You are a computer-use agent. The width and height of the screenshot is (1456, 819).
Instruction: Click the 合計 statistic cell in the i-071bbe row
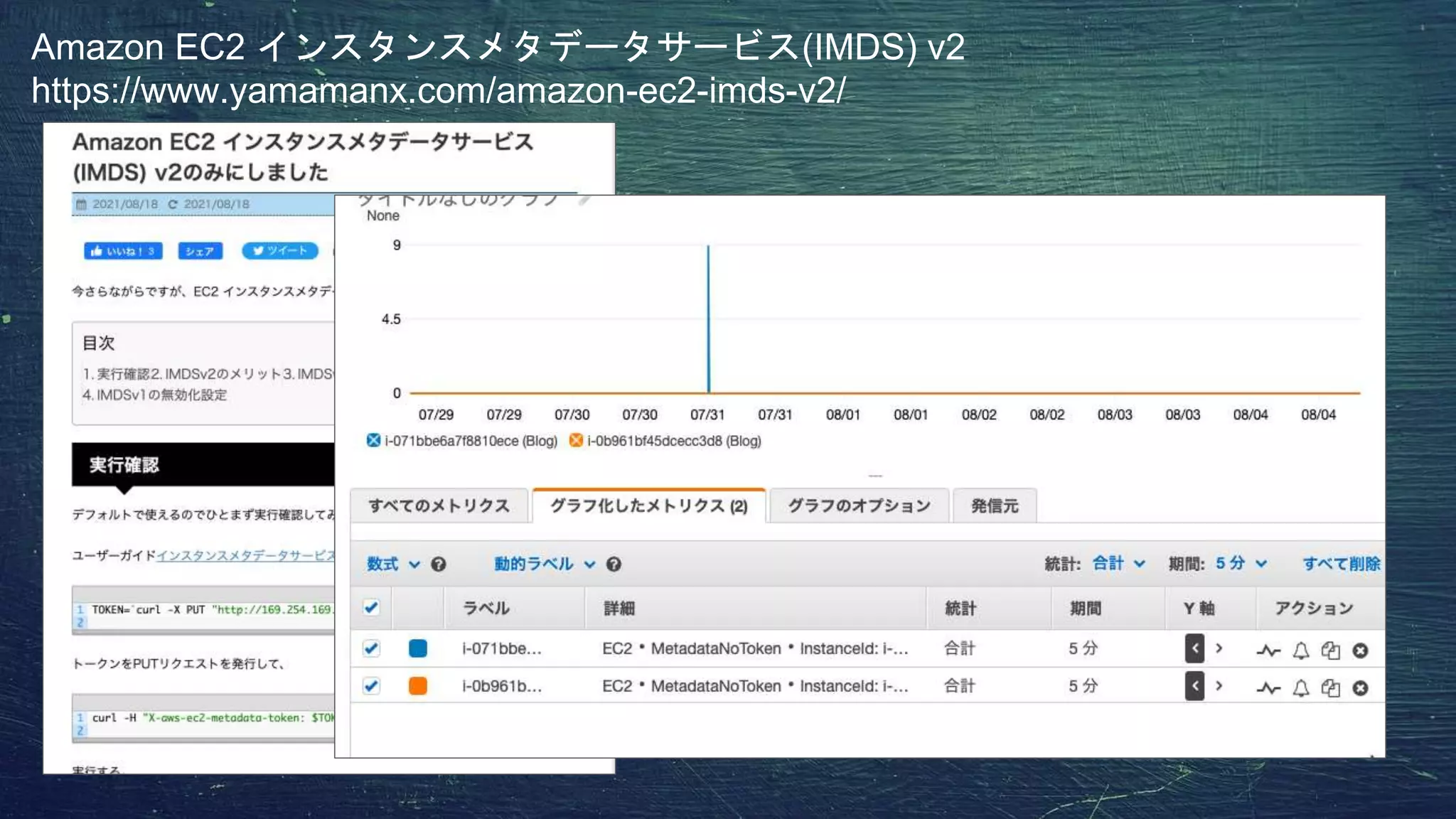click(x=959, y=648)
